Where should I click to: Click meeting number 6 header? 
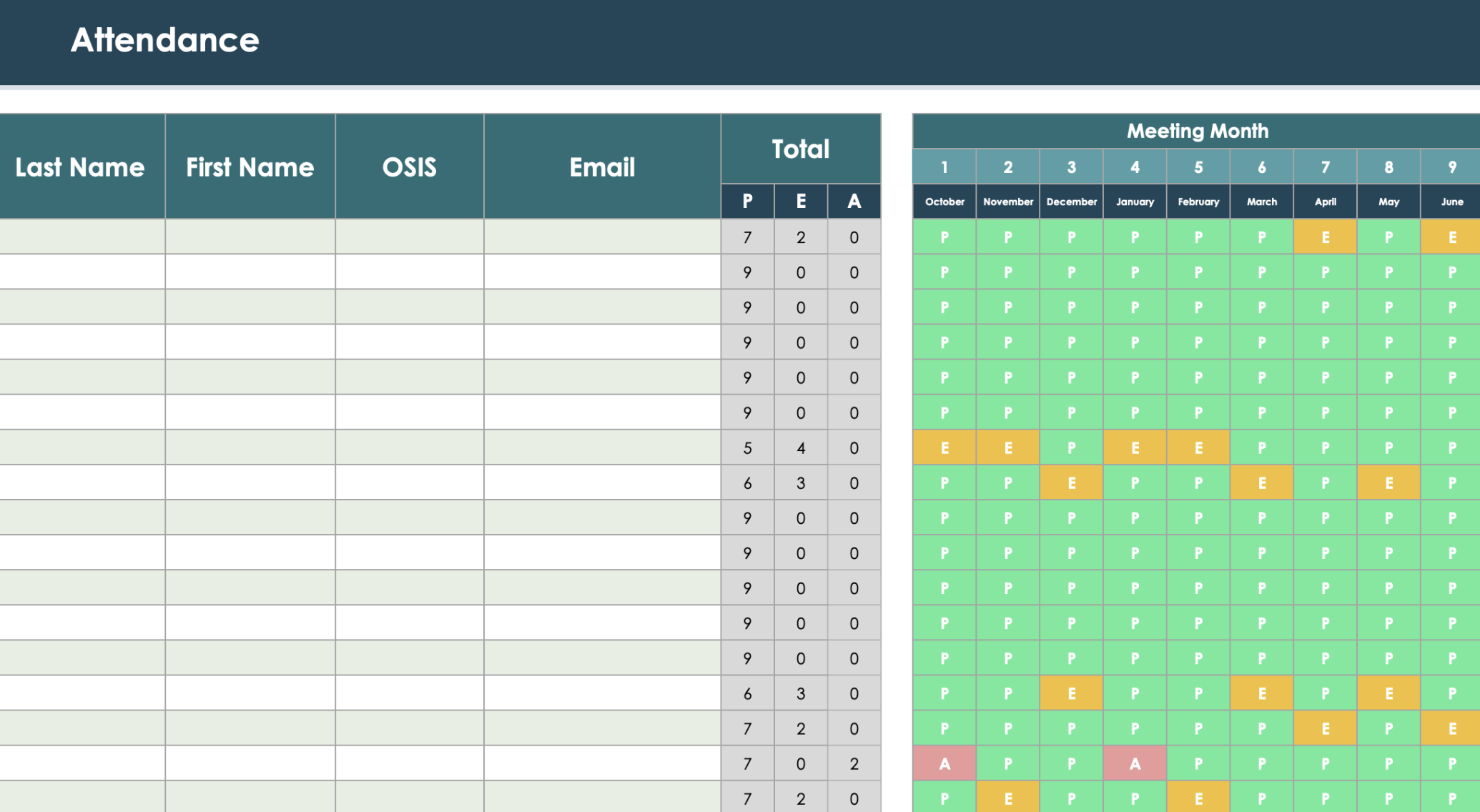click(1262, 167)
